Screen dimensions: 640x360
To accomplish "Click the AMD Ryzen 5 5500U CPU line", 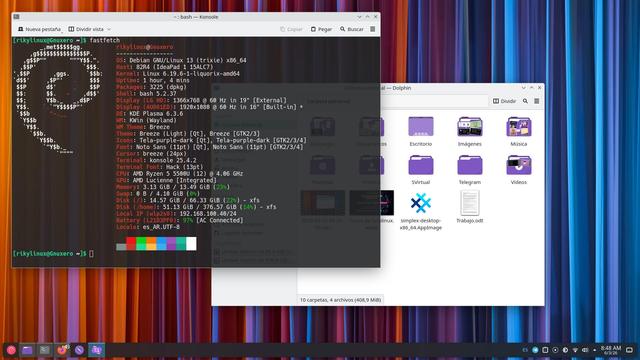I will click(180, 173).
